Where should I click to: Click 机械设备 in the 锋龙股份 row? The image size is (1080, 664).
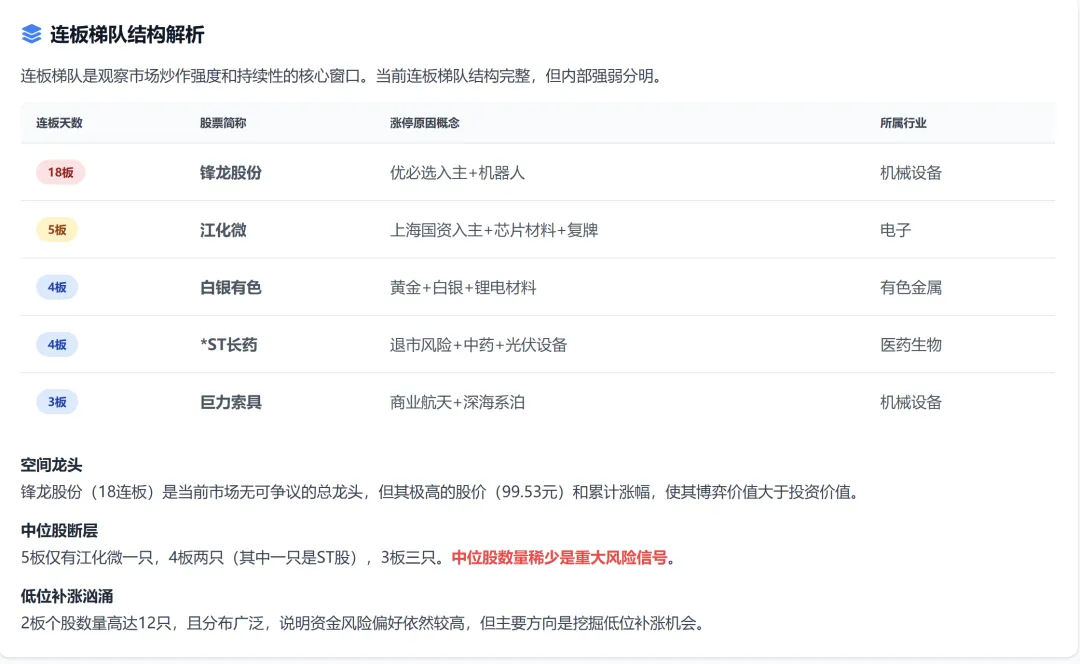(x=911, y=172)
